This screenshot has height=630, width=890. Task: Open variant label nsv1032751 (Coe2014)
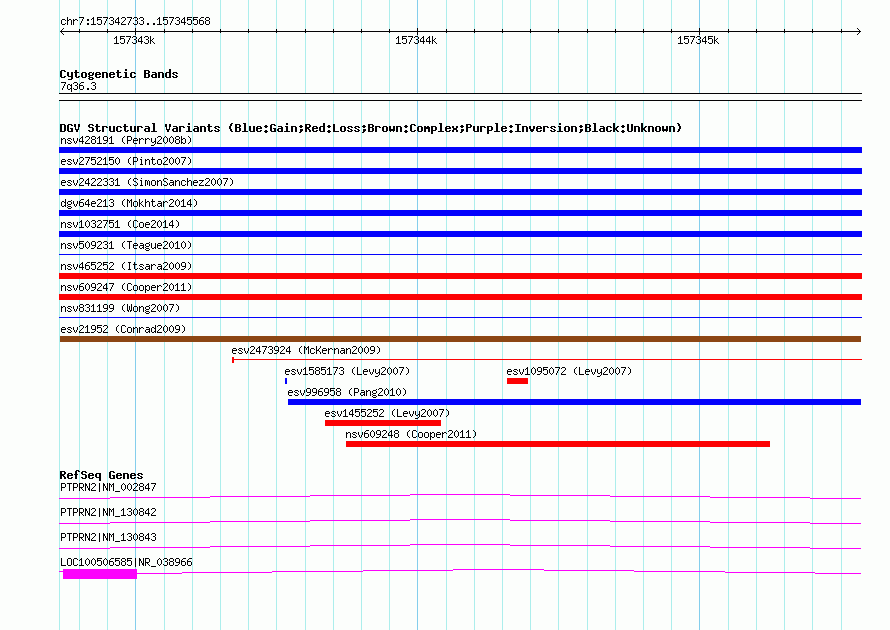(120, 224)
